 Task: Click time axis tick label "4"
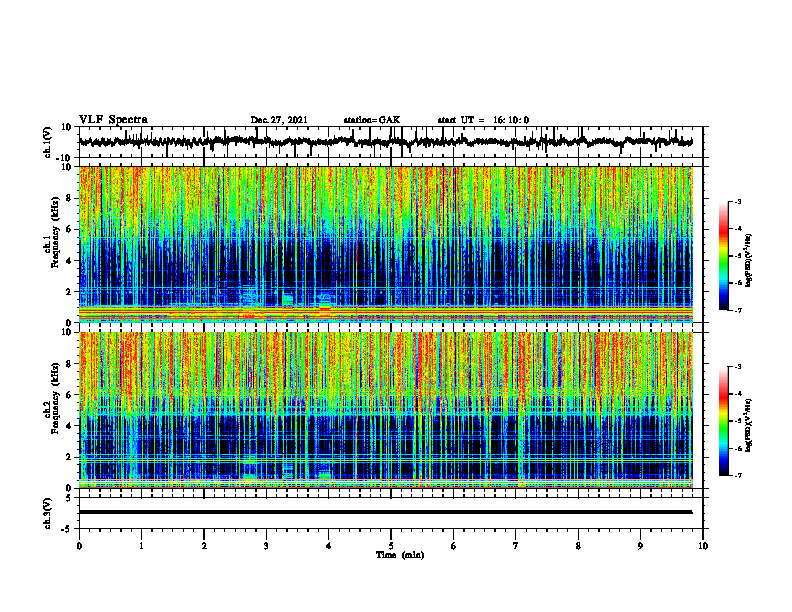tap(329, 546)
